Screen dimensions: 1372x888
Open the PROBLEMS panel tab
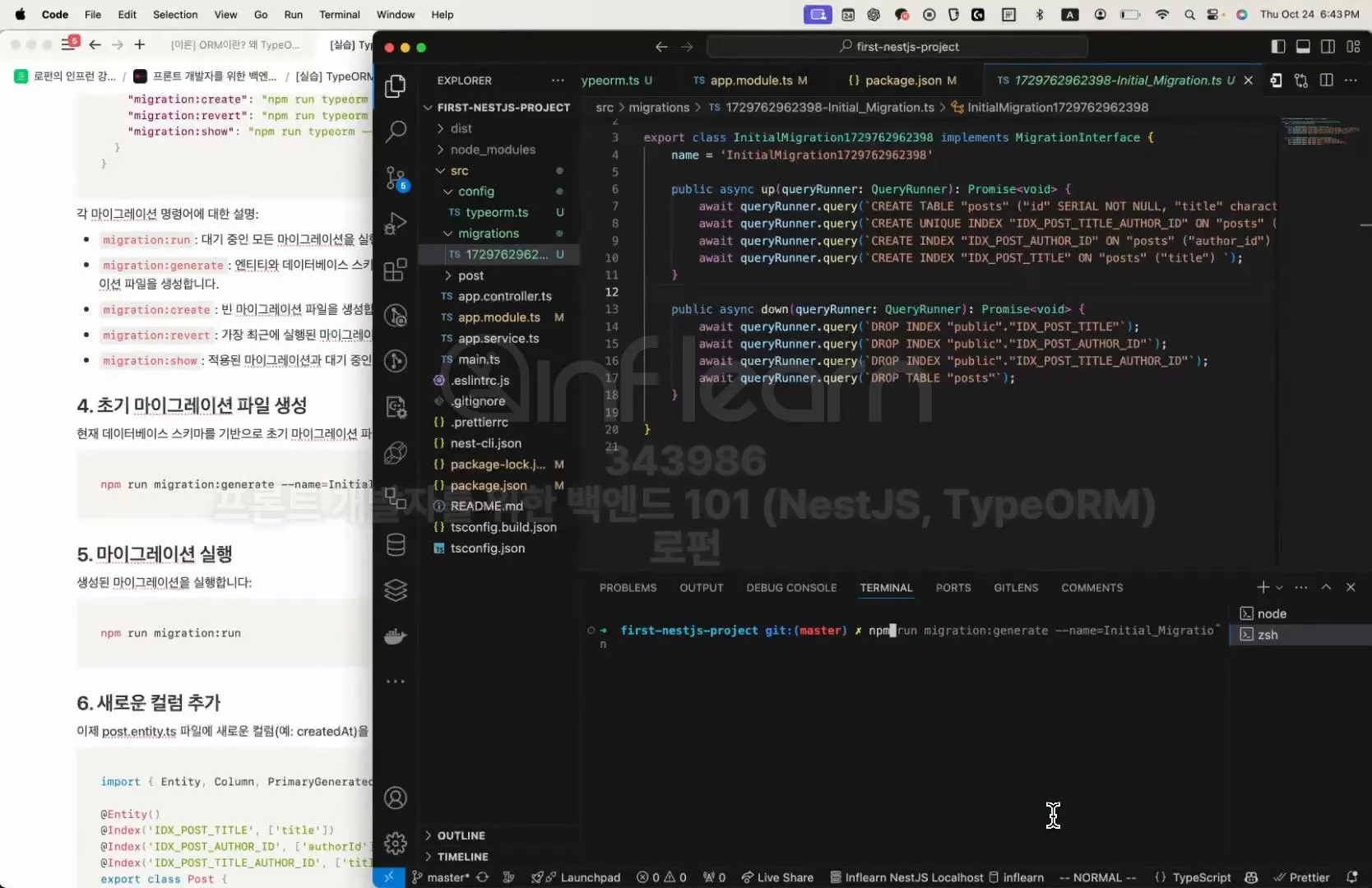tap(628, 588)
